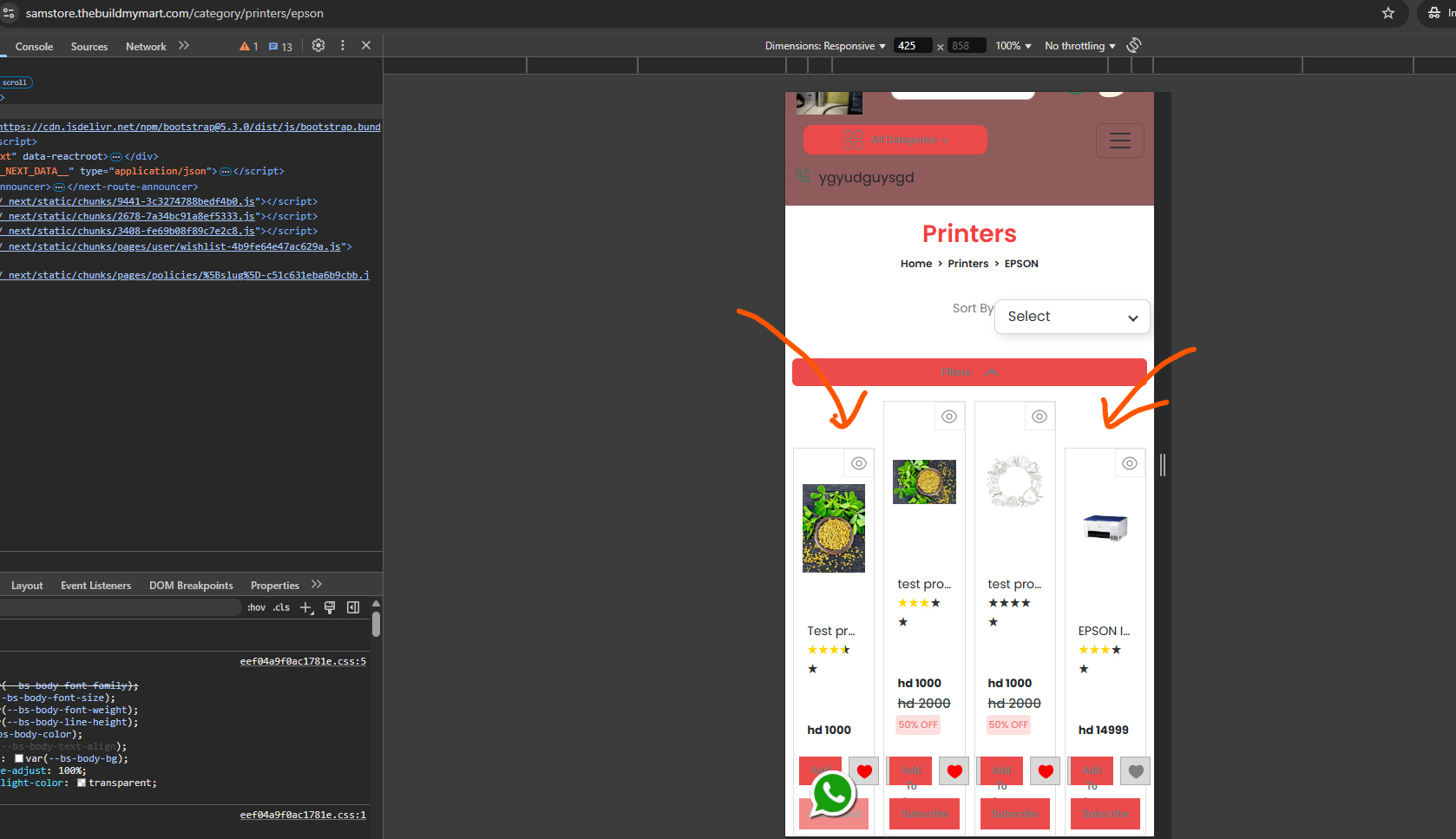Toggle computed styles sidebar icon
This screenshot has width=1456, height=839.
[x=353, y=607]
